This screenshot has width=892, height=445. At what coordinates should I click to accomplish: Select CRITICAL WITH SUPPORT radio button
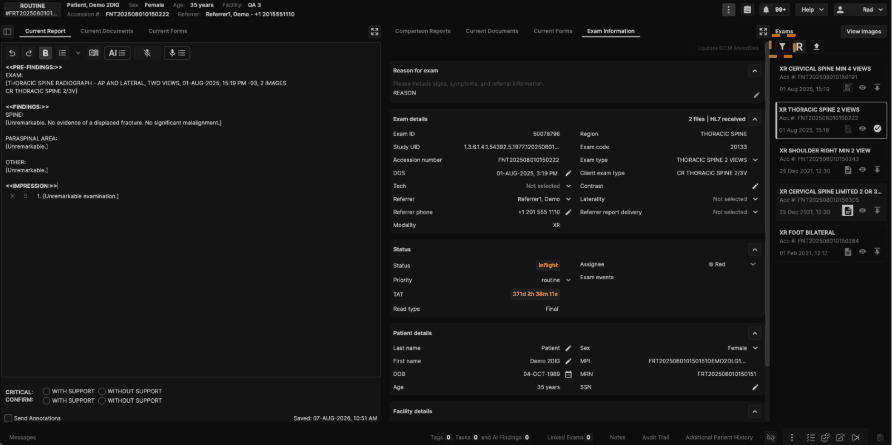click(47, 392)
